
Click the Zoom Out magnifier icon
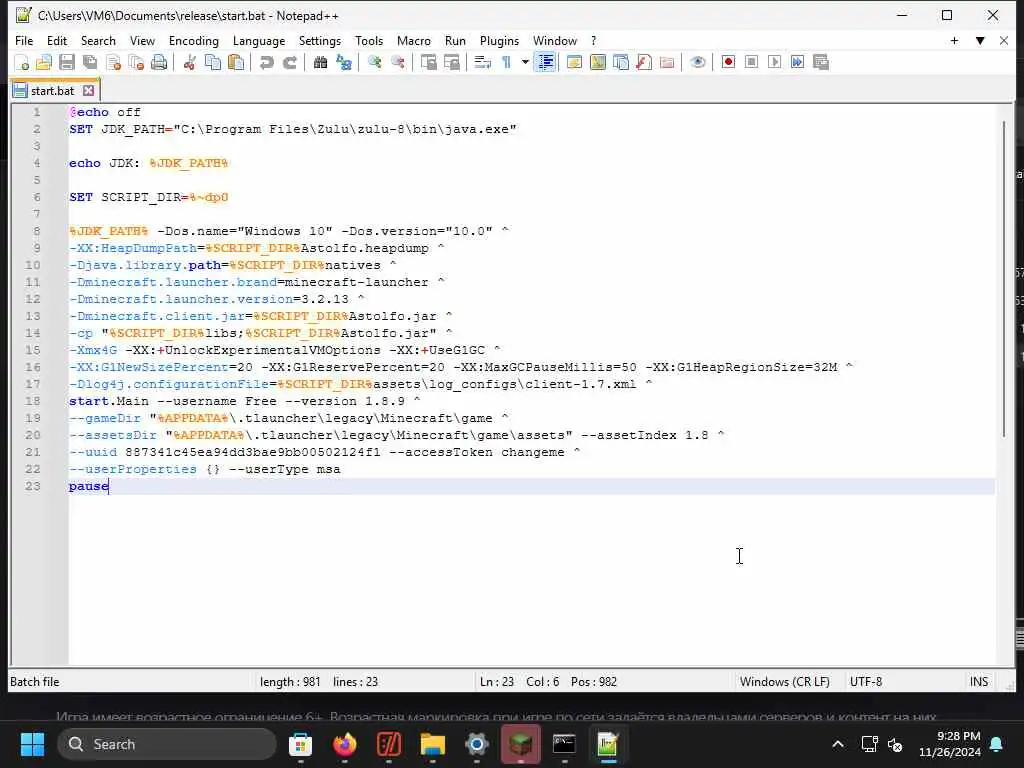pos(397,63)
